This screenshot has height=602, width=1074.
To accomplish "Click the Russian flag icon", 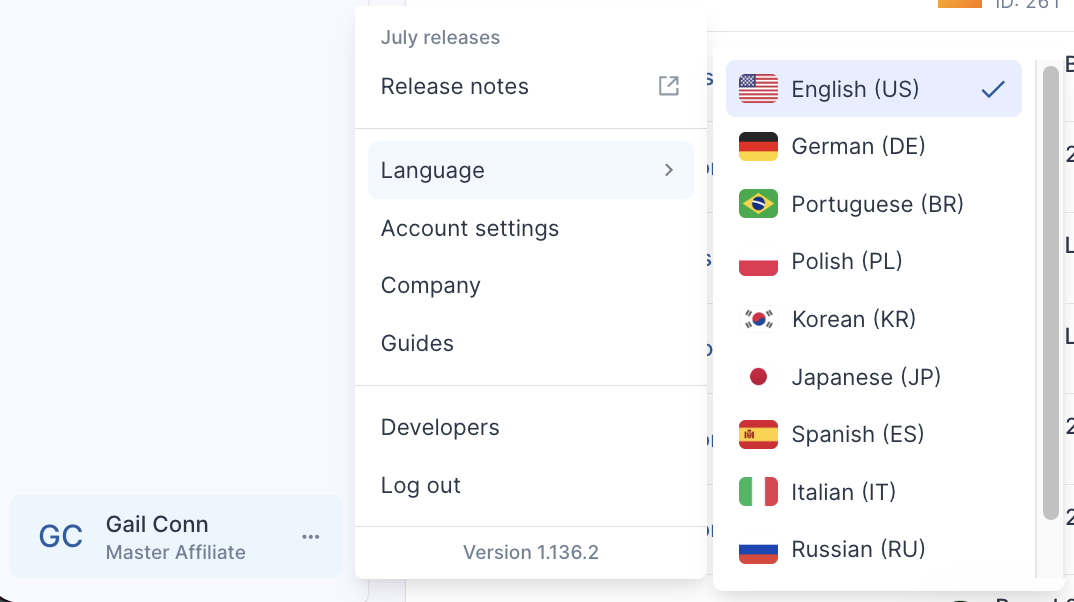I will coord(758,549).
